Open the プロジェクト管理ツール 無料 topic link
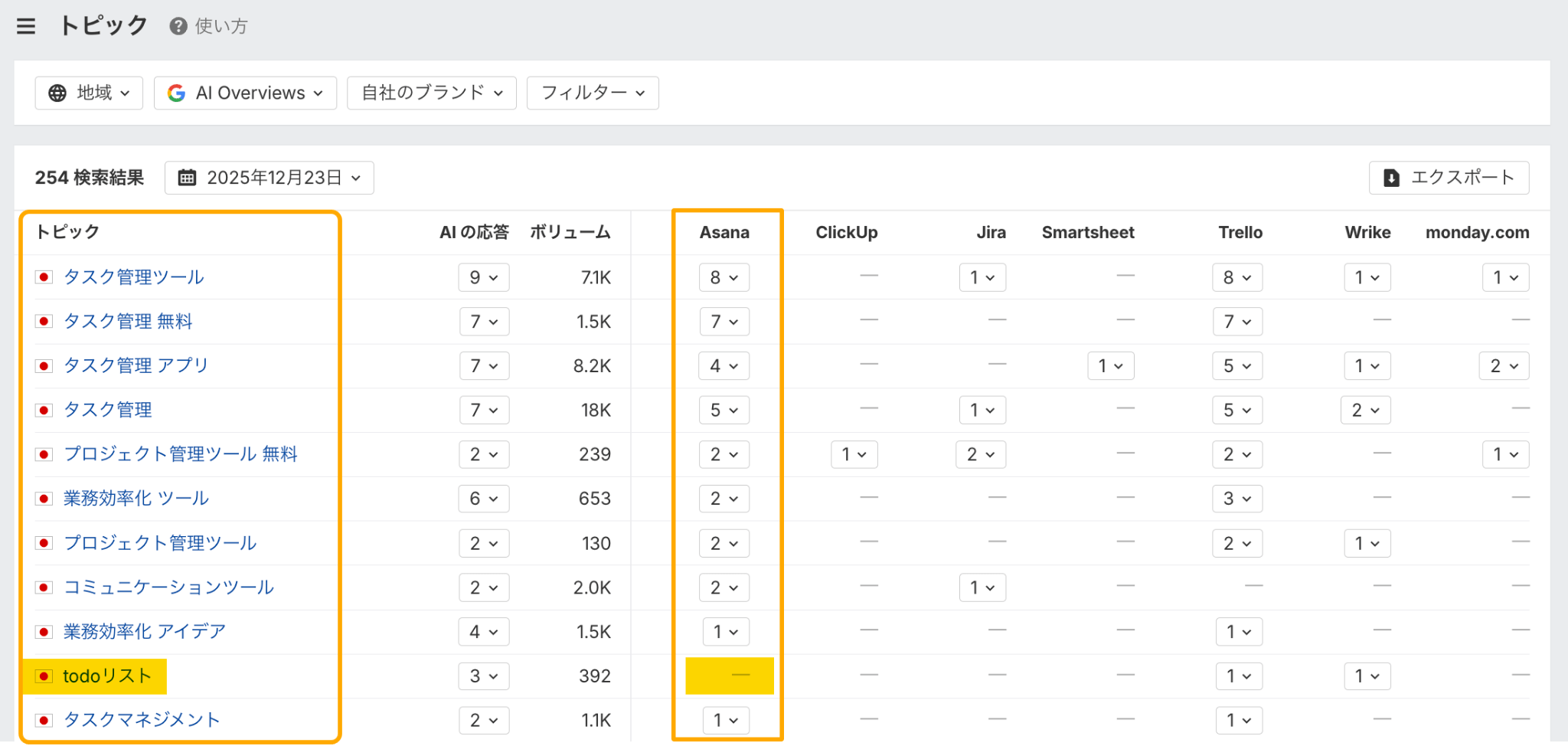The image size is (1568, 746). [x=181, y=454]
